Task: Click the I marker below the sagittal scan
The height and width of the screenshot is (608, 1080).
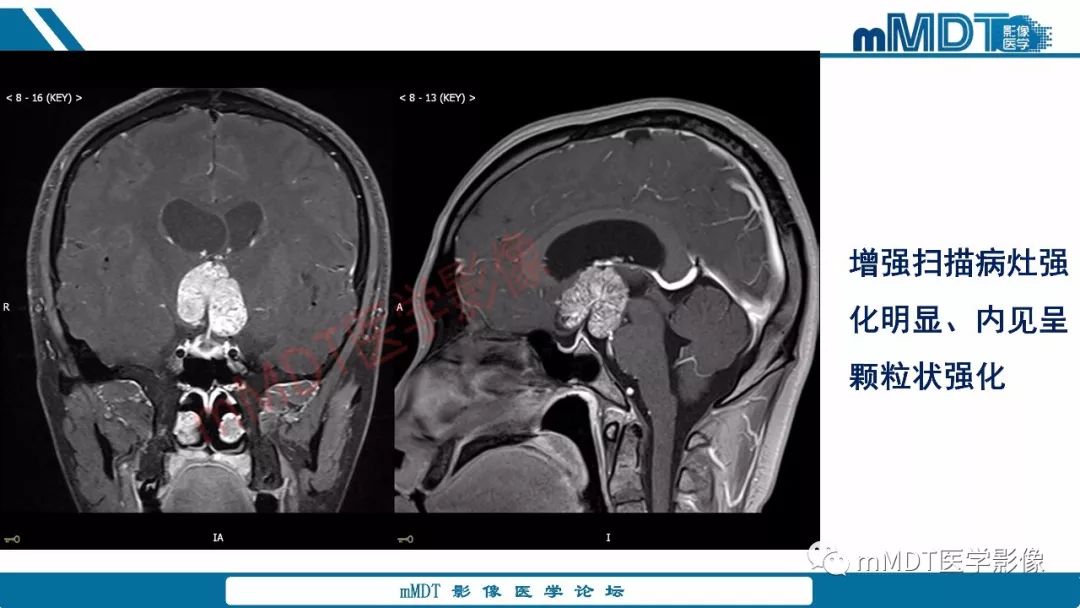Action: tap(608, 538)
